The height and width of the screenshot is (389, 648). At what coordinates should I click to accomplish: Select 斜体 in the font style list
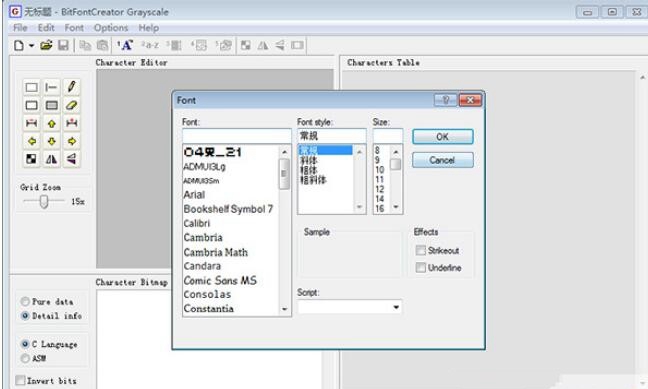coord(309,160)
